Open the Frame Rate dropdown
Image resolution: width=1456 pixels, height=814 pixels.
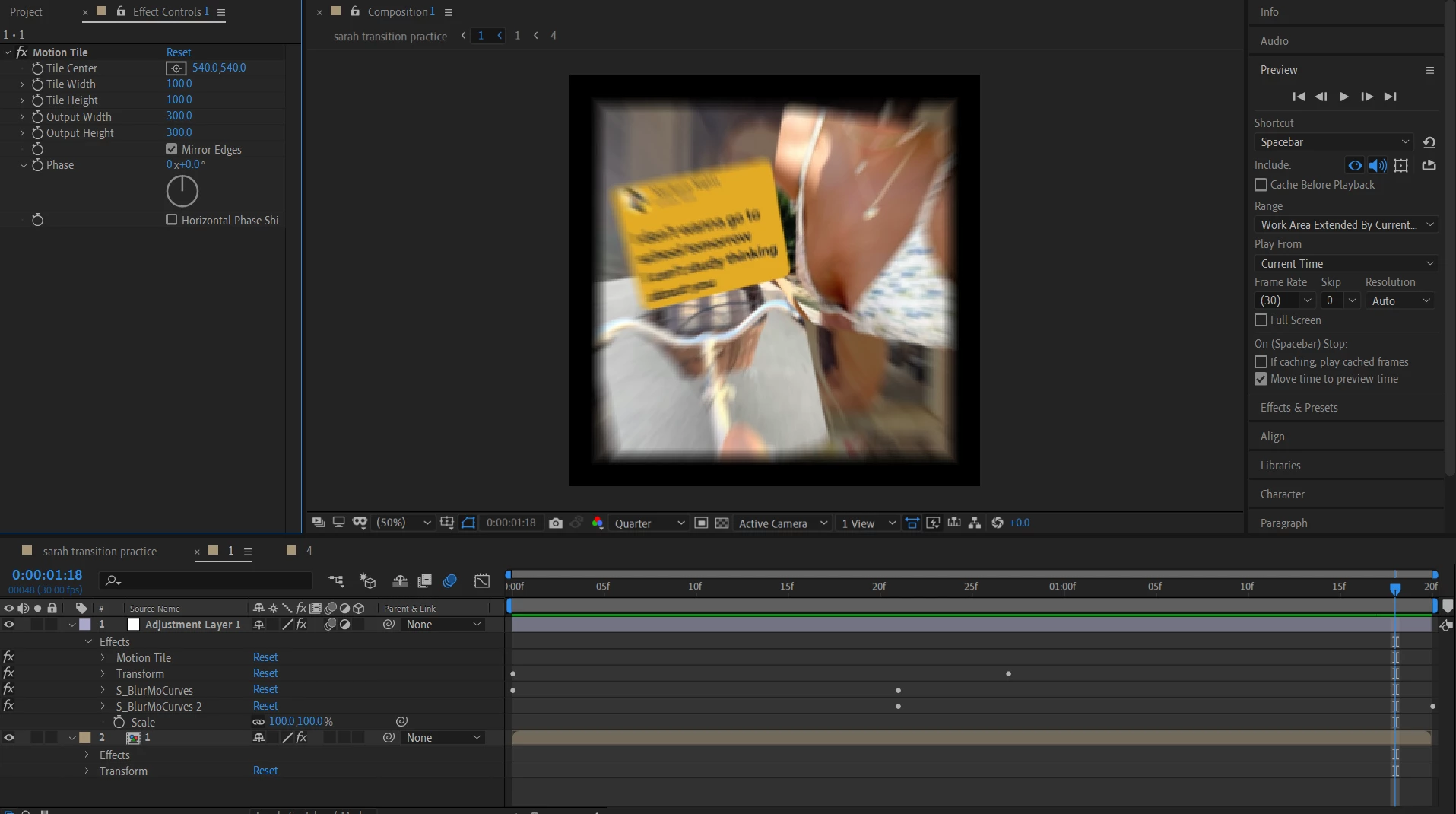click(1284, 301)
